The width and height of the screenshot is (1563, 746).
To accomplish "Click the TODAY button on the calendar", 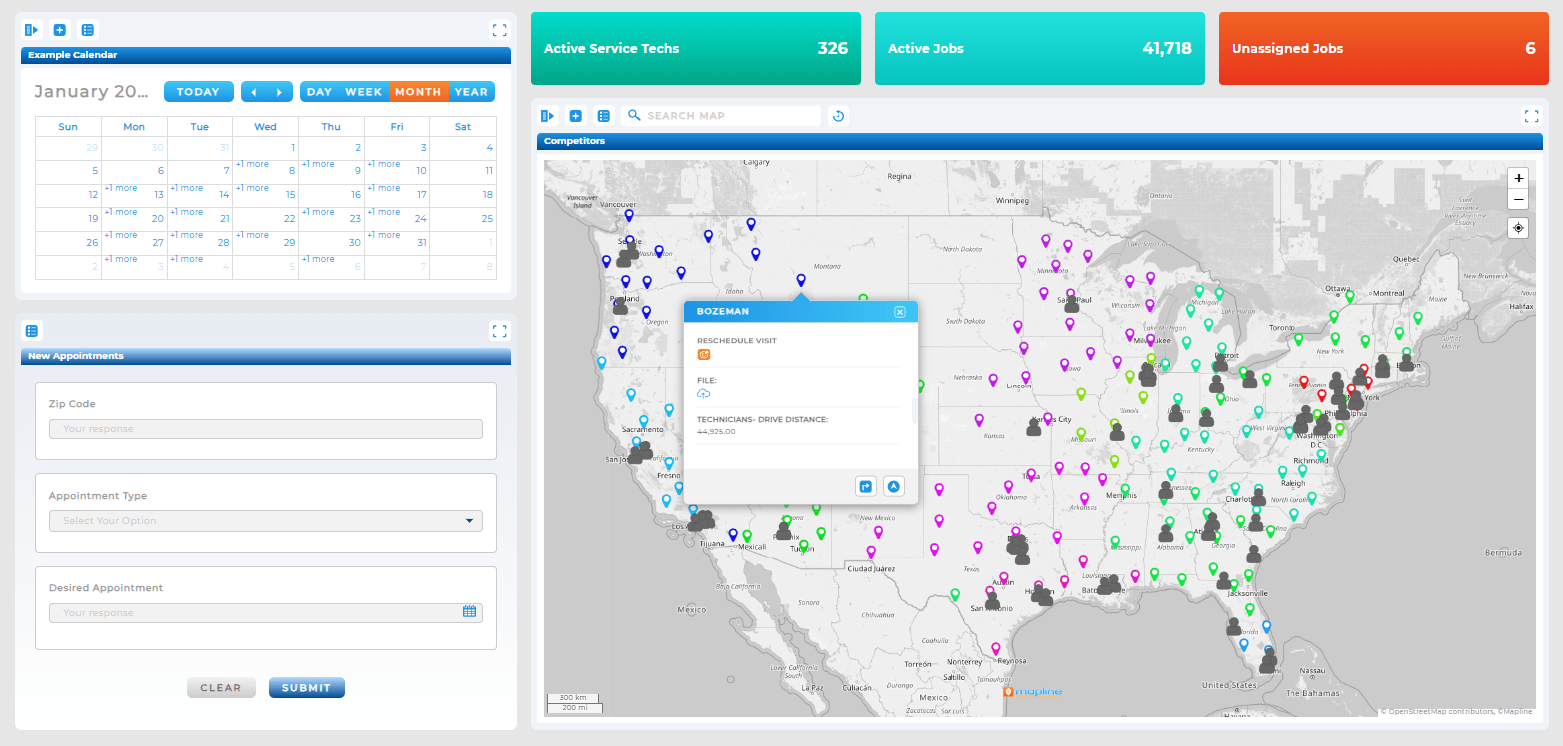I will click(x=198, y=91).
